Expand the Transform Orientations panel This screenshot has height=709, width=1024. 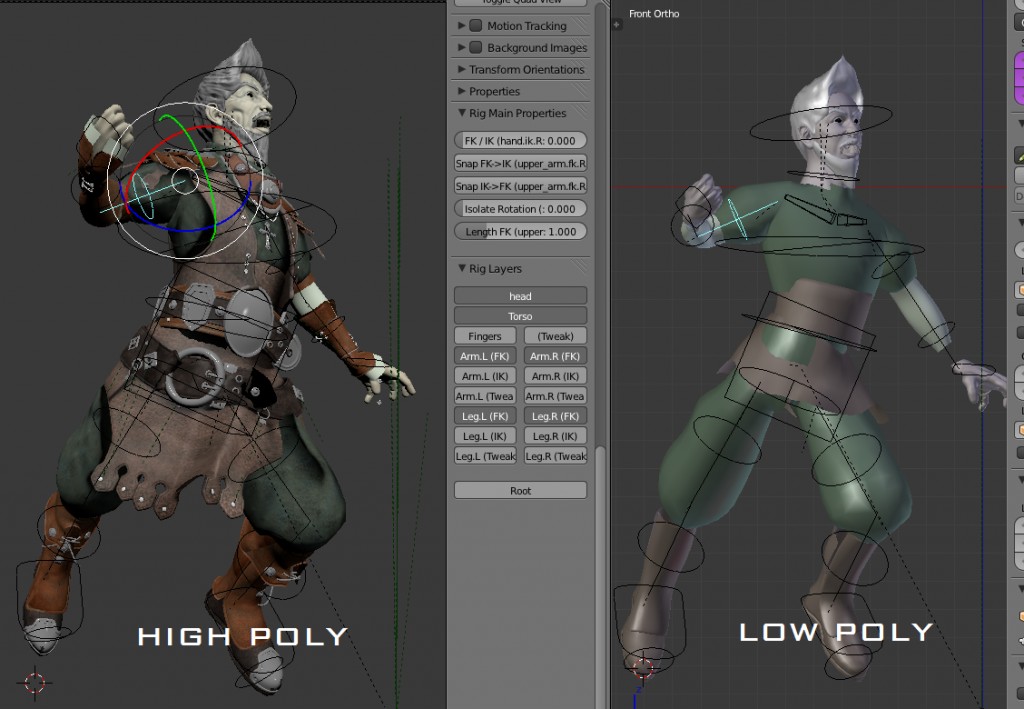[x=461, y=69]
